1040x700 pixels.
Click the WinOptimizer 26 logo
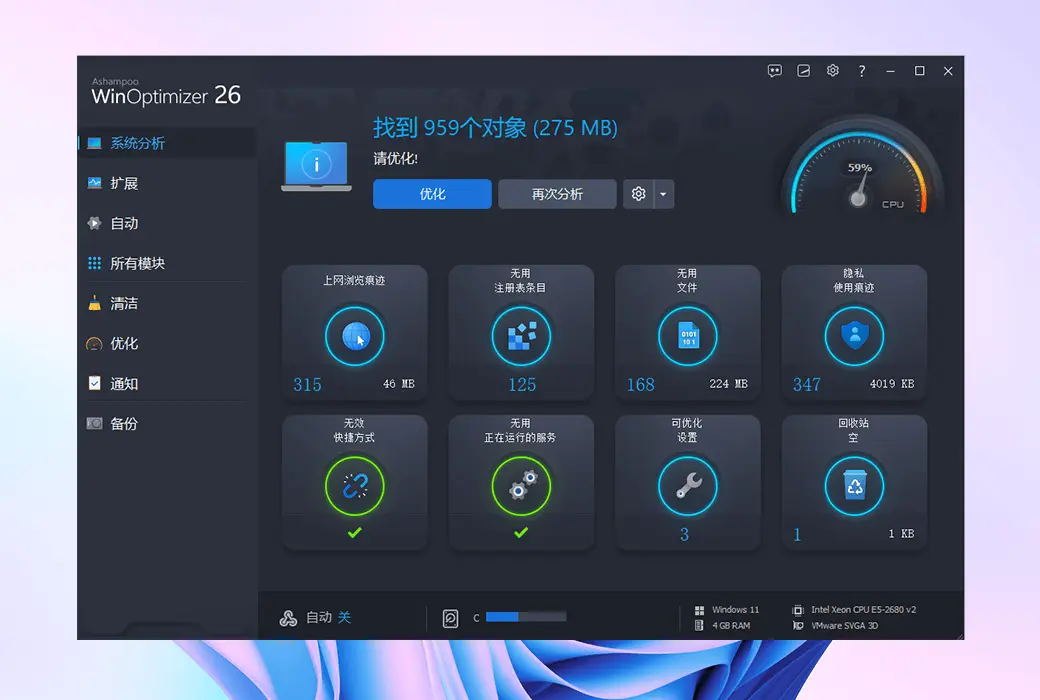(166, 92)
